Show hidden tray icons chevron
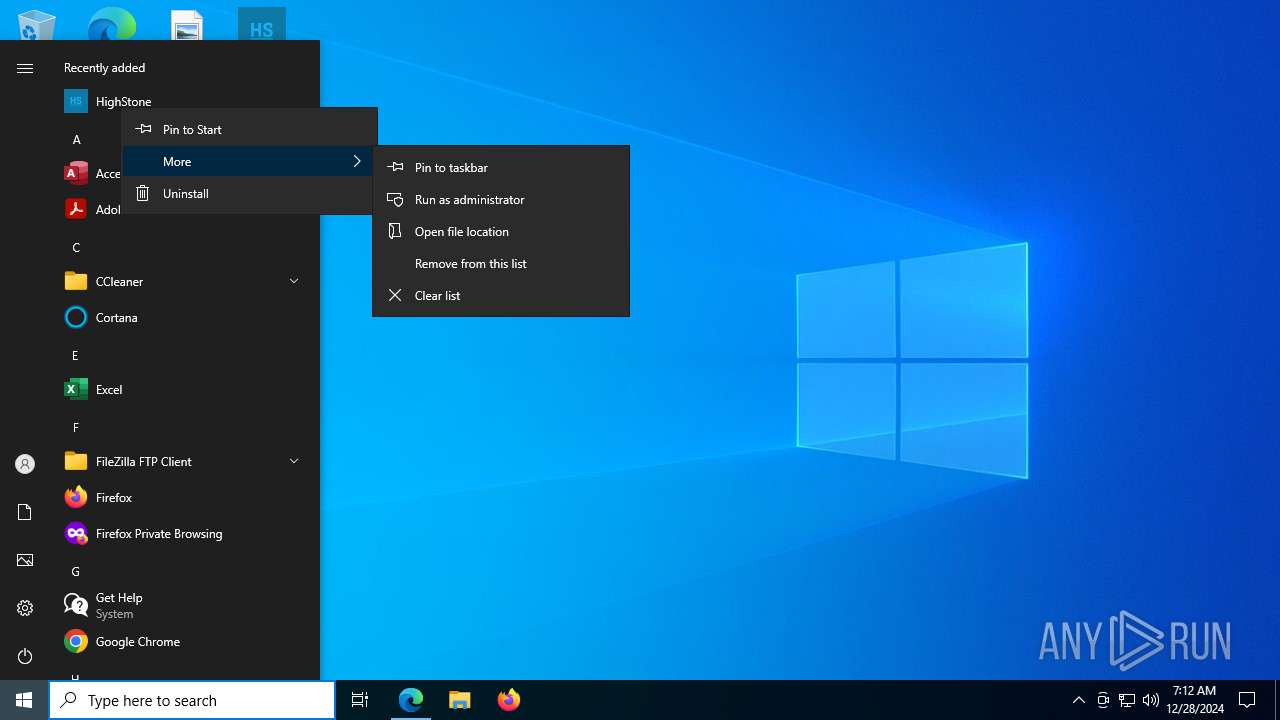Image resolution: width=1280 pixels, height=720 pixels. (x=1078, y=700)
